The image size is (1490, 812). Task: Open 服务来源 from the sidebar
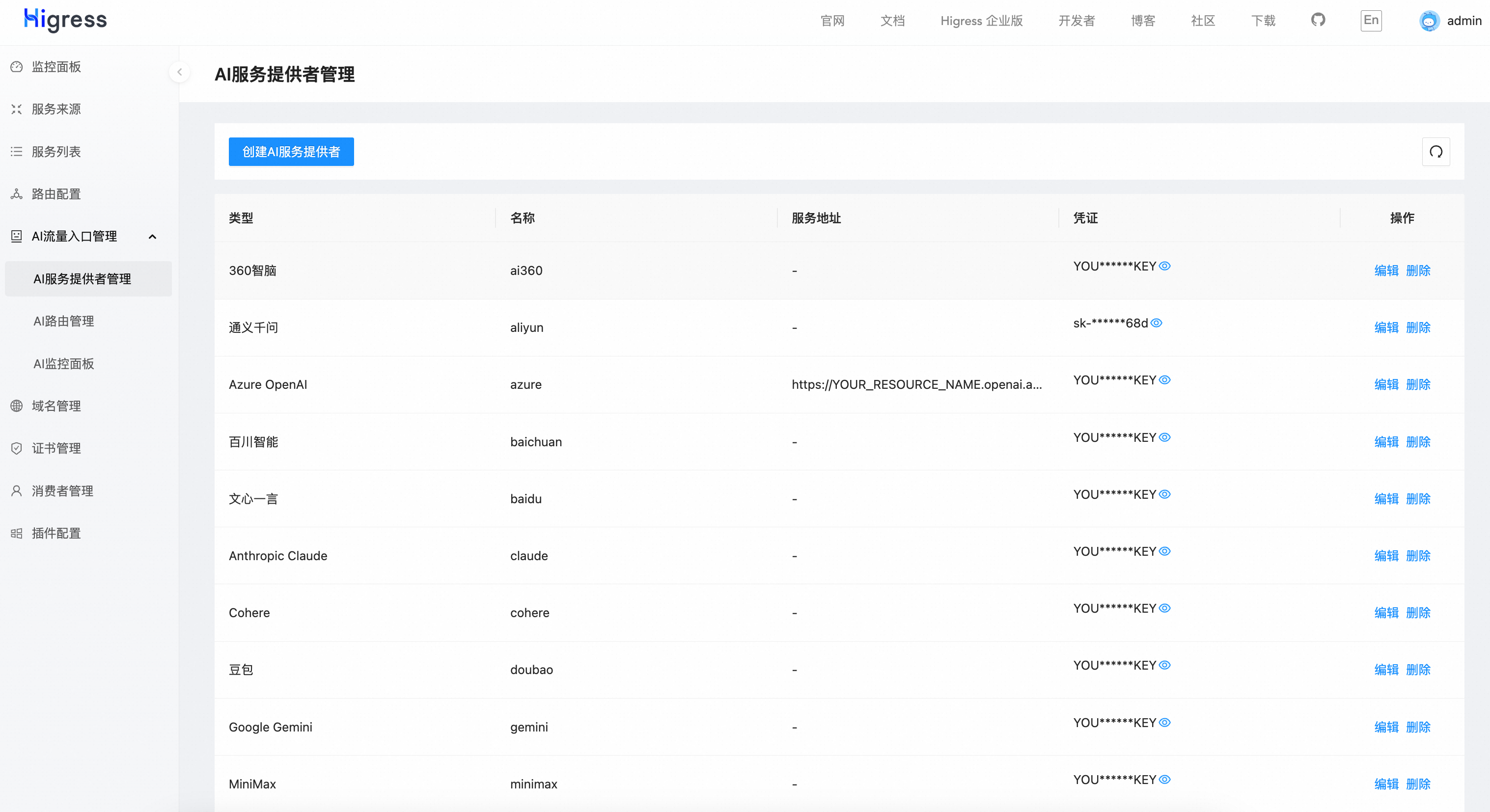[56, 108]
